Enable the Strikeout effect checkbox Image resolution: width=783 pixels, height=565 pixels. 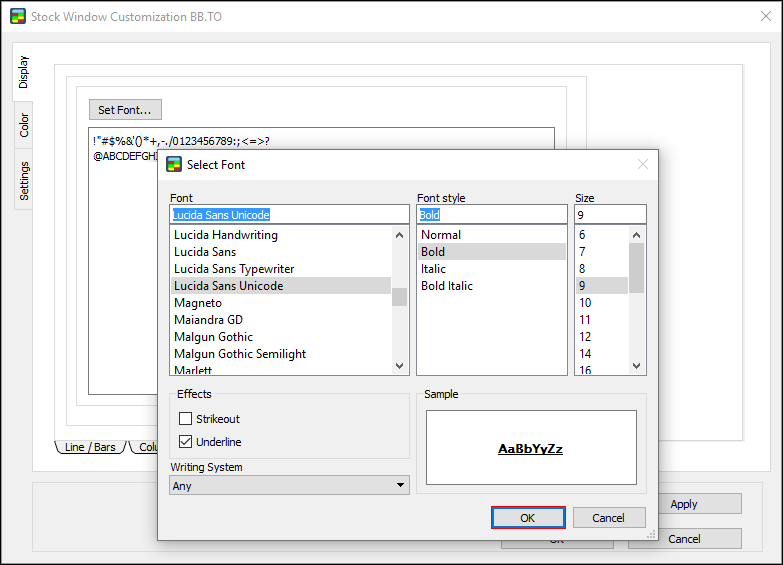(x=185, y=419)
